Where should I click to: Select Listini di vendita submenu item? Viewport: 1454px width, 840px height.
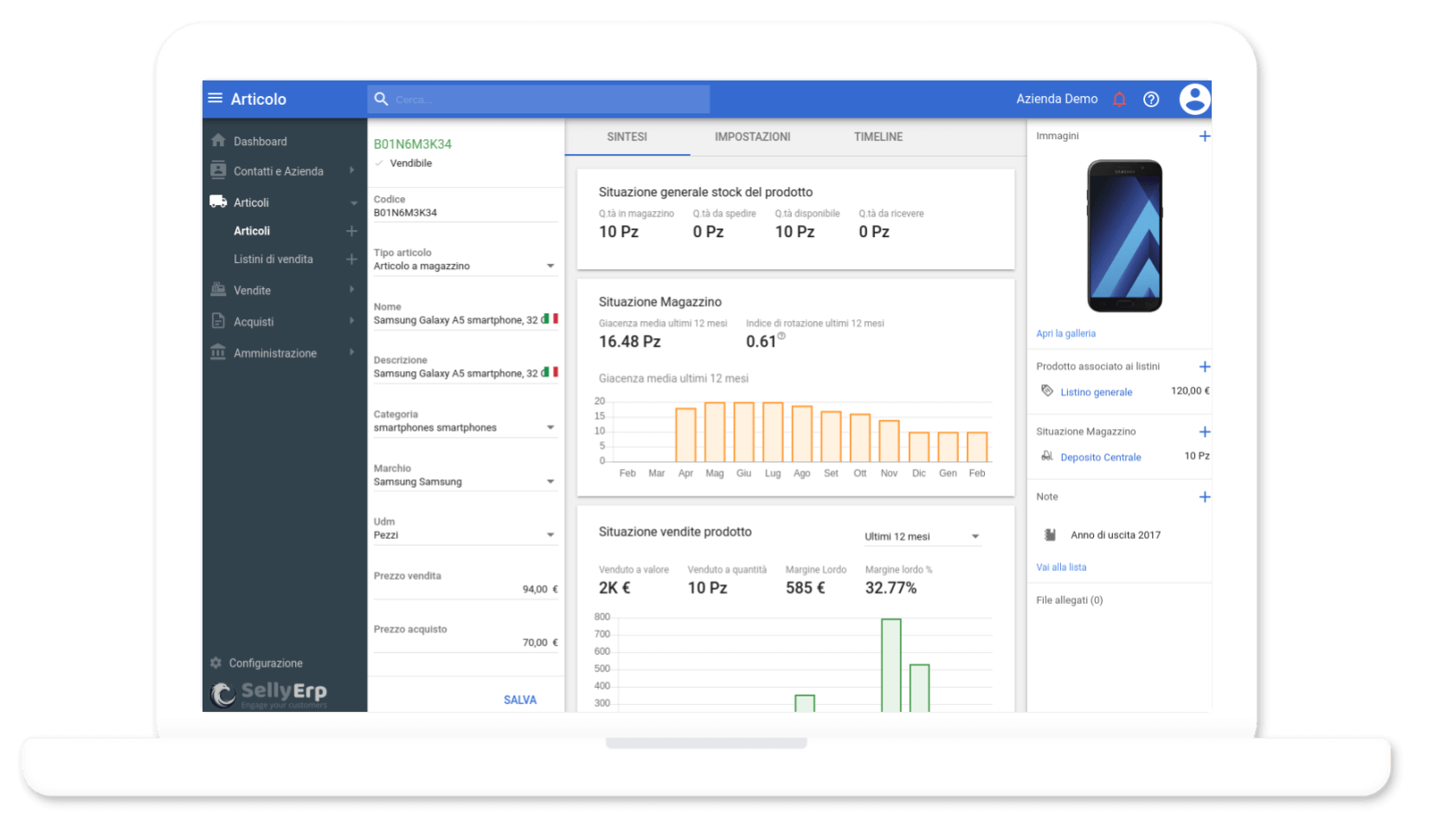[273, 259]
